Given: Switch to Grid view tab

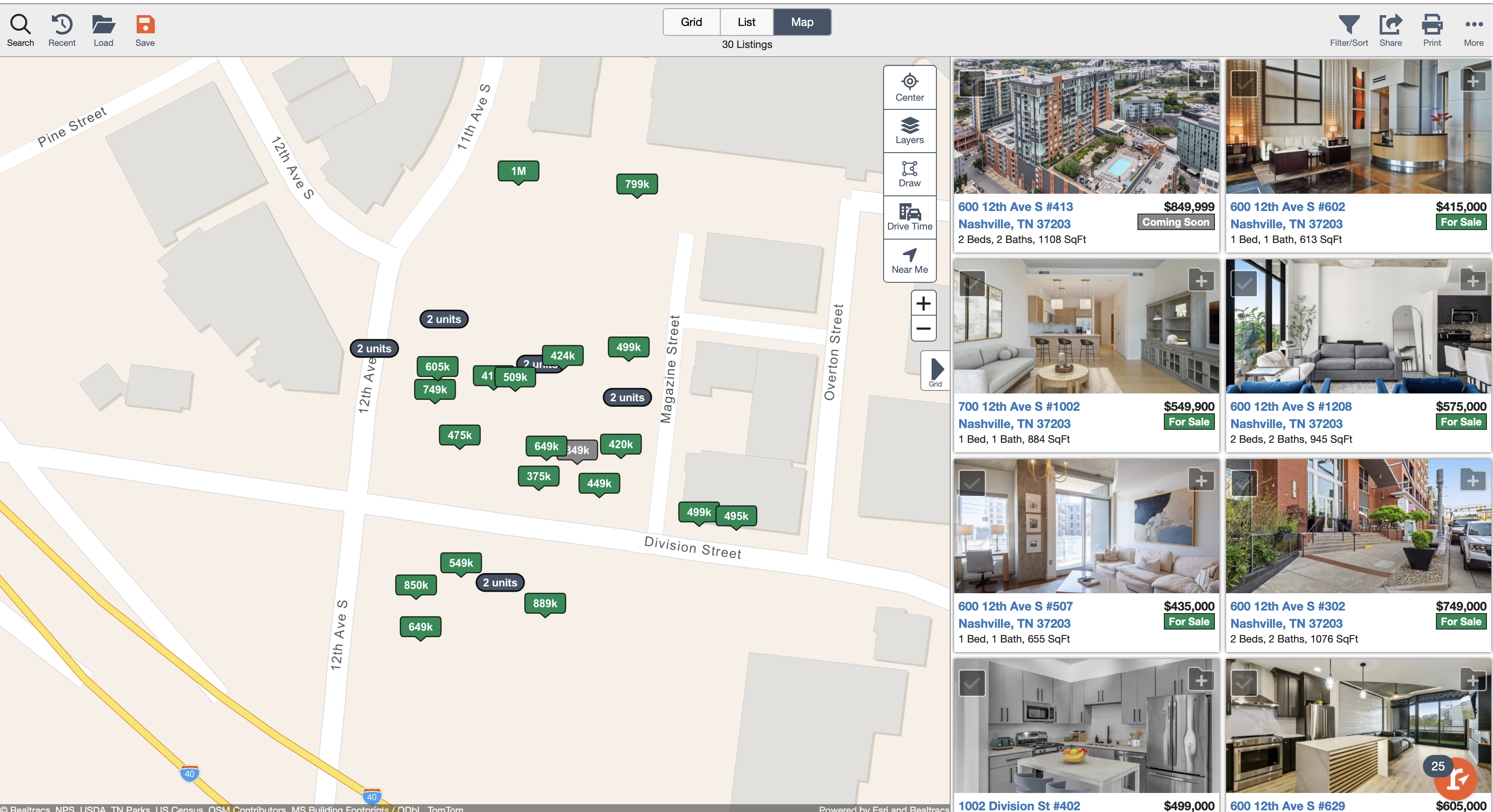Looking at the screenshot, I should click(x=691, y=22).
